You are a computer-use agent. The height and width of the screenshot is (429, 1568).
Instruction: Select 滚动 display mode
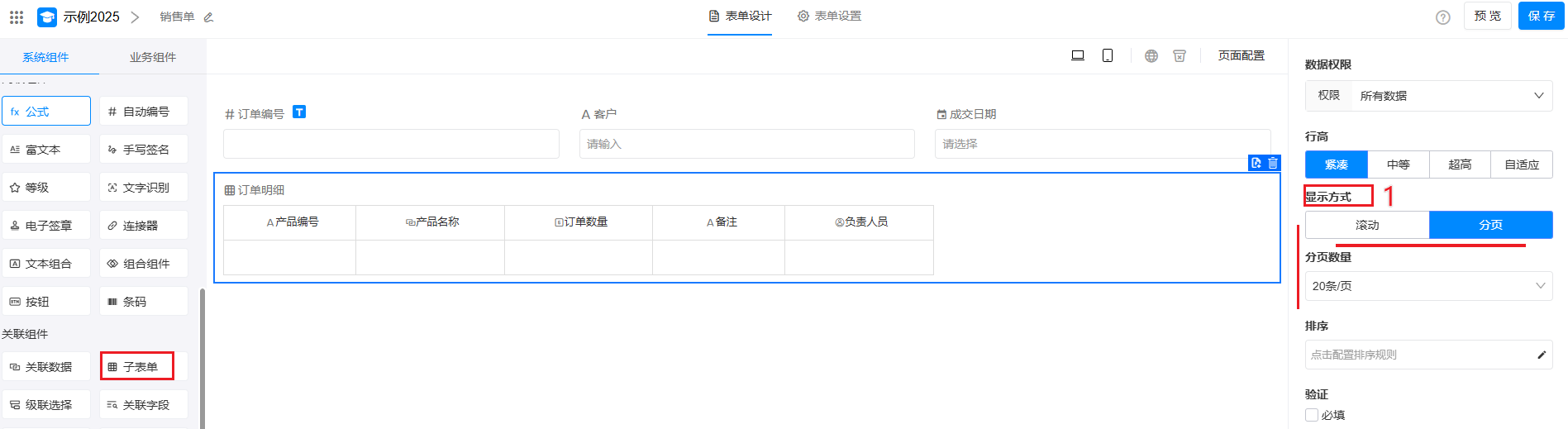pyautogui.click(x=1367, y=225)
